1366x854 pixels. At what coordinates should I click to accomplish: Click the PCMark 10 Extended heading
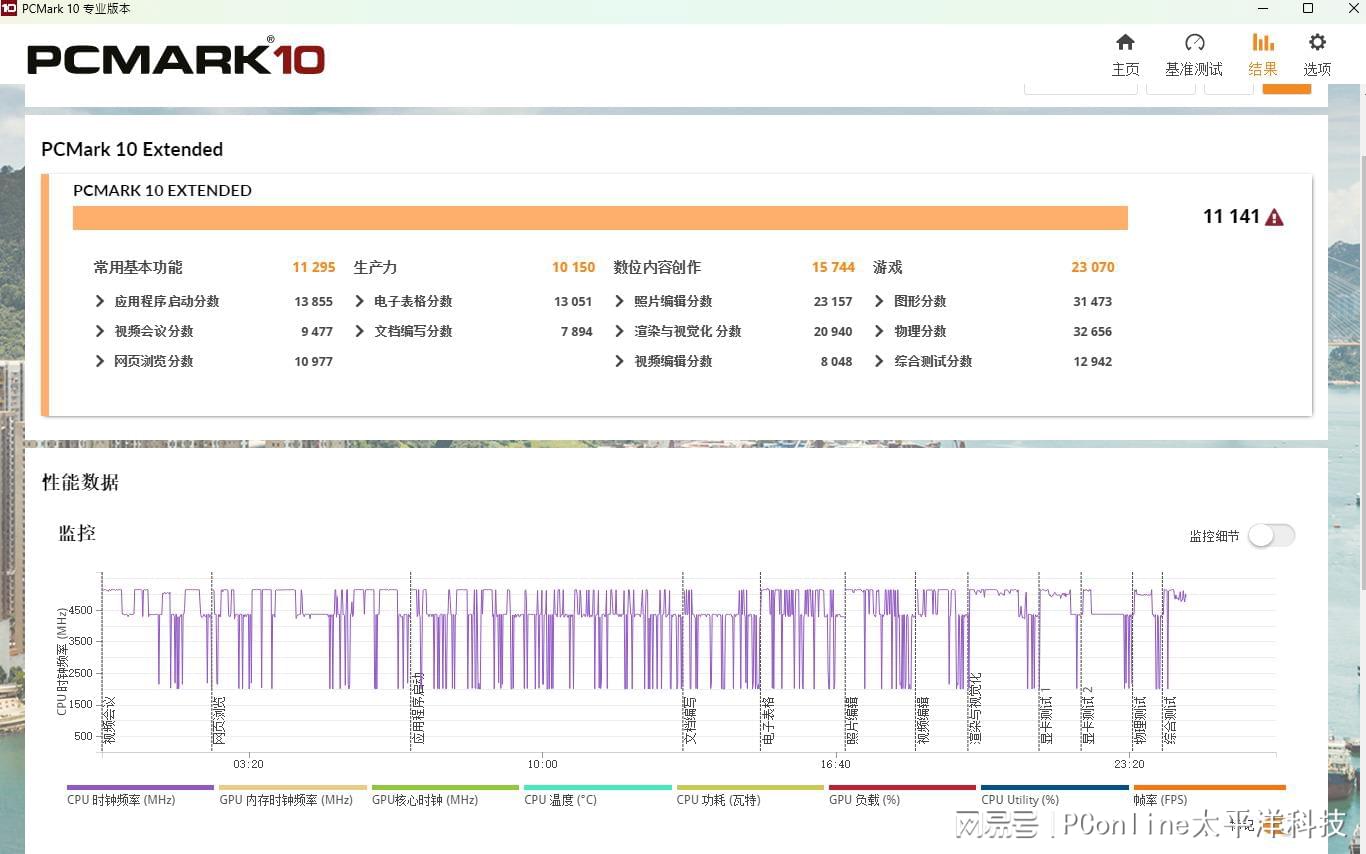tap(132, 149)
